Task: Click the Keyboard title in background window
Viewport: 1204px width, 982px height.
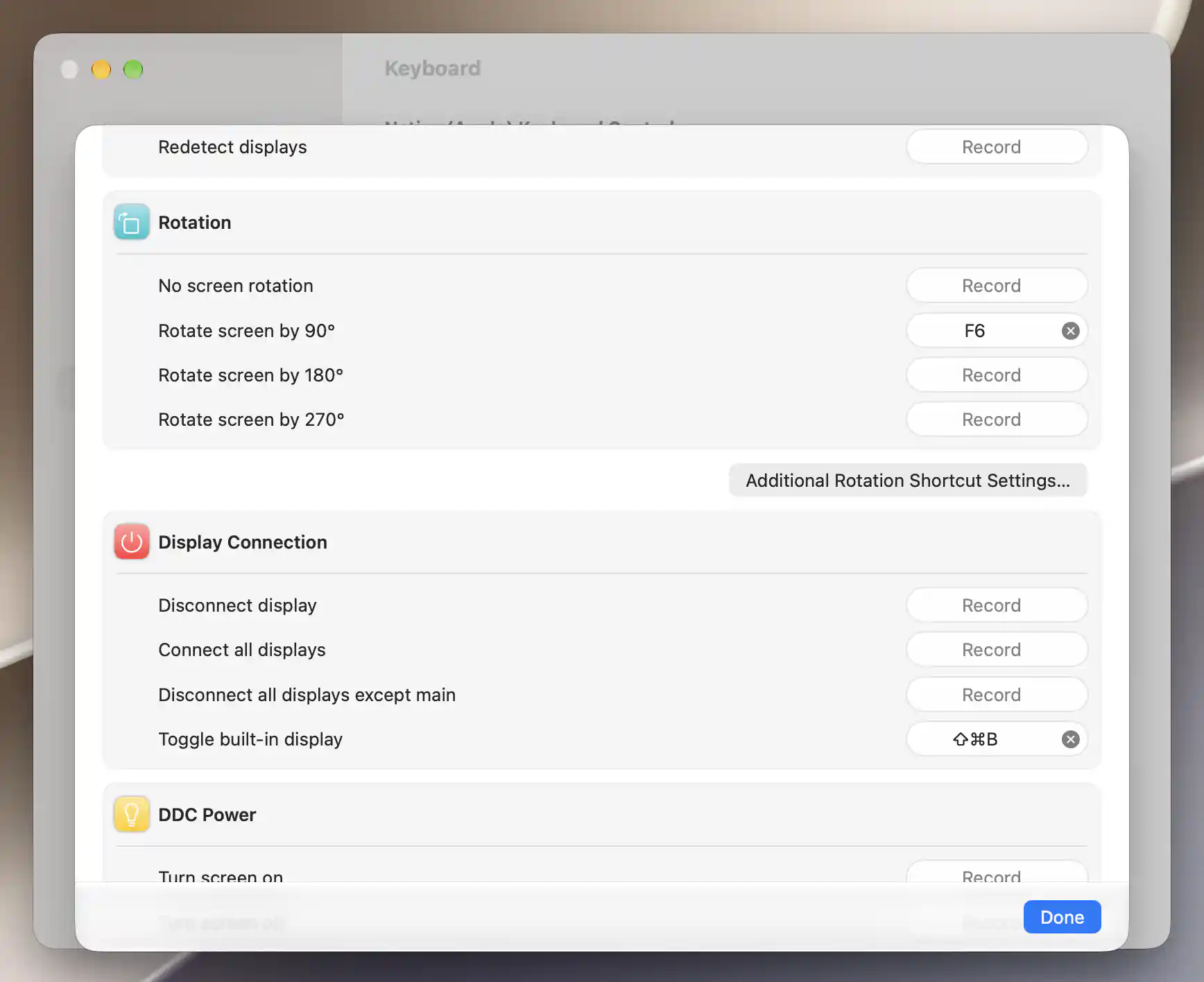Action: coord(433,68)
